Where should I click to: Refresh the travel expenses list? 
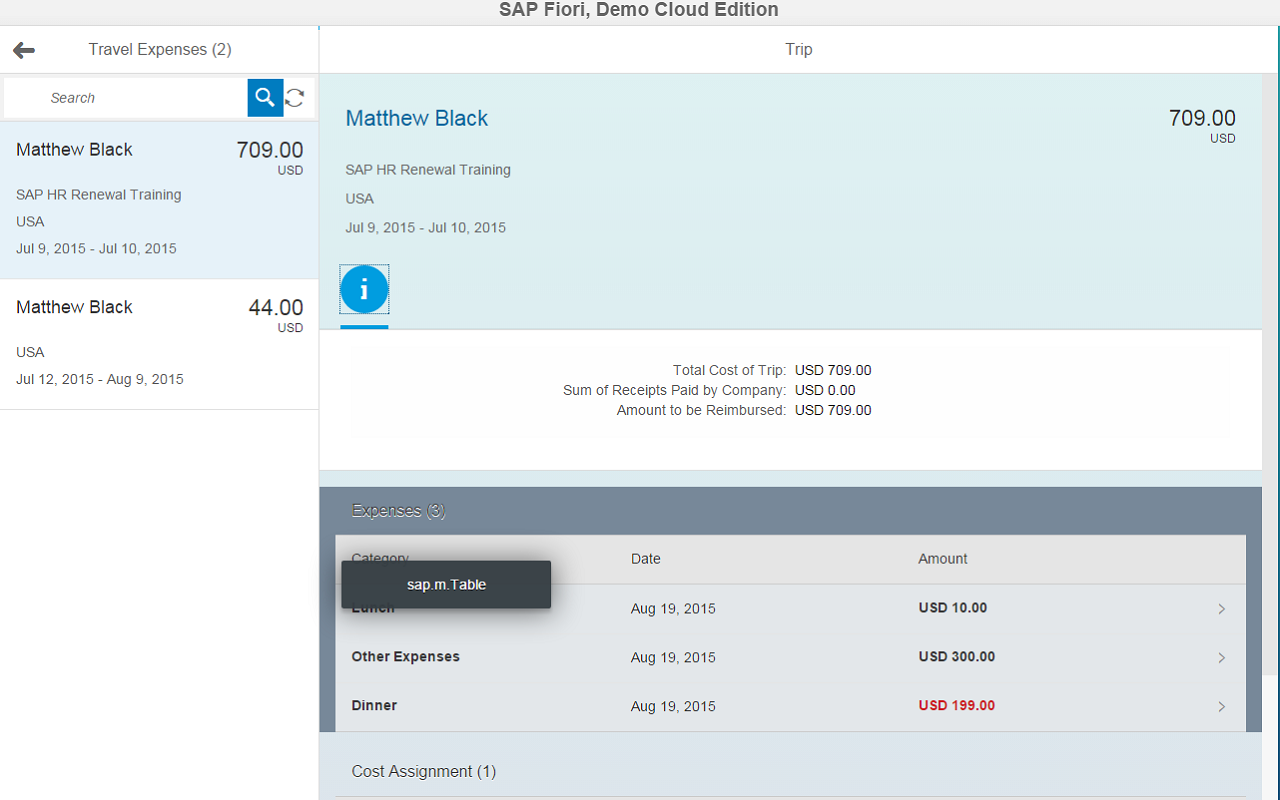point(295,97)
